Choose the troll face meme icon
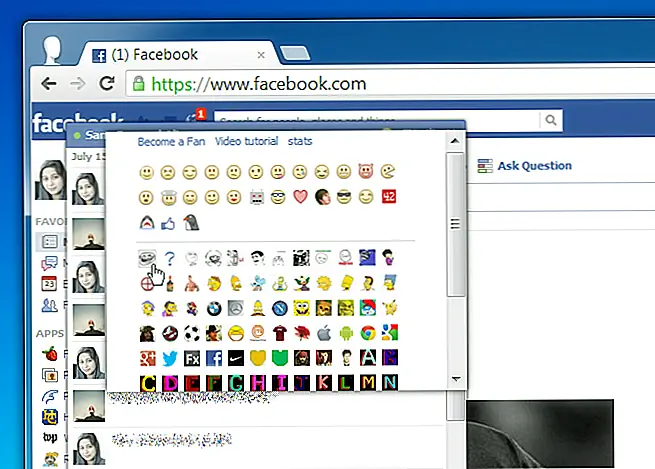The width and height of the screenshot is (655, 469). click(x=146, y=259)
